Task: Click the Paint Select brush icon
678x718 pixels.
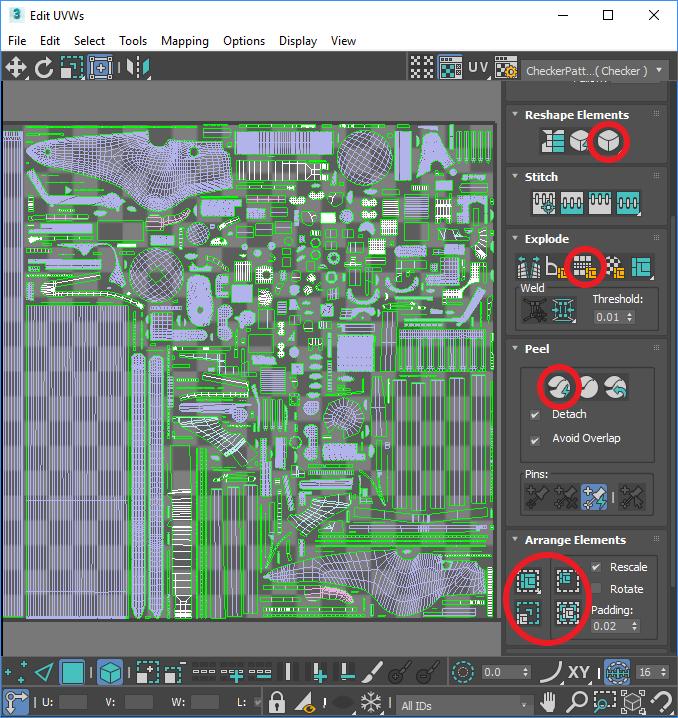Action: click(x=373, y=673)
